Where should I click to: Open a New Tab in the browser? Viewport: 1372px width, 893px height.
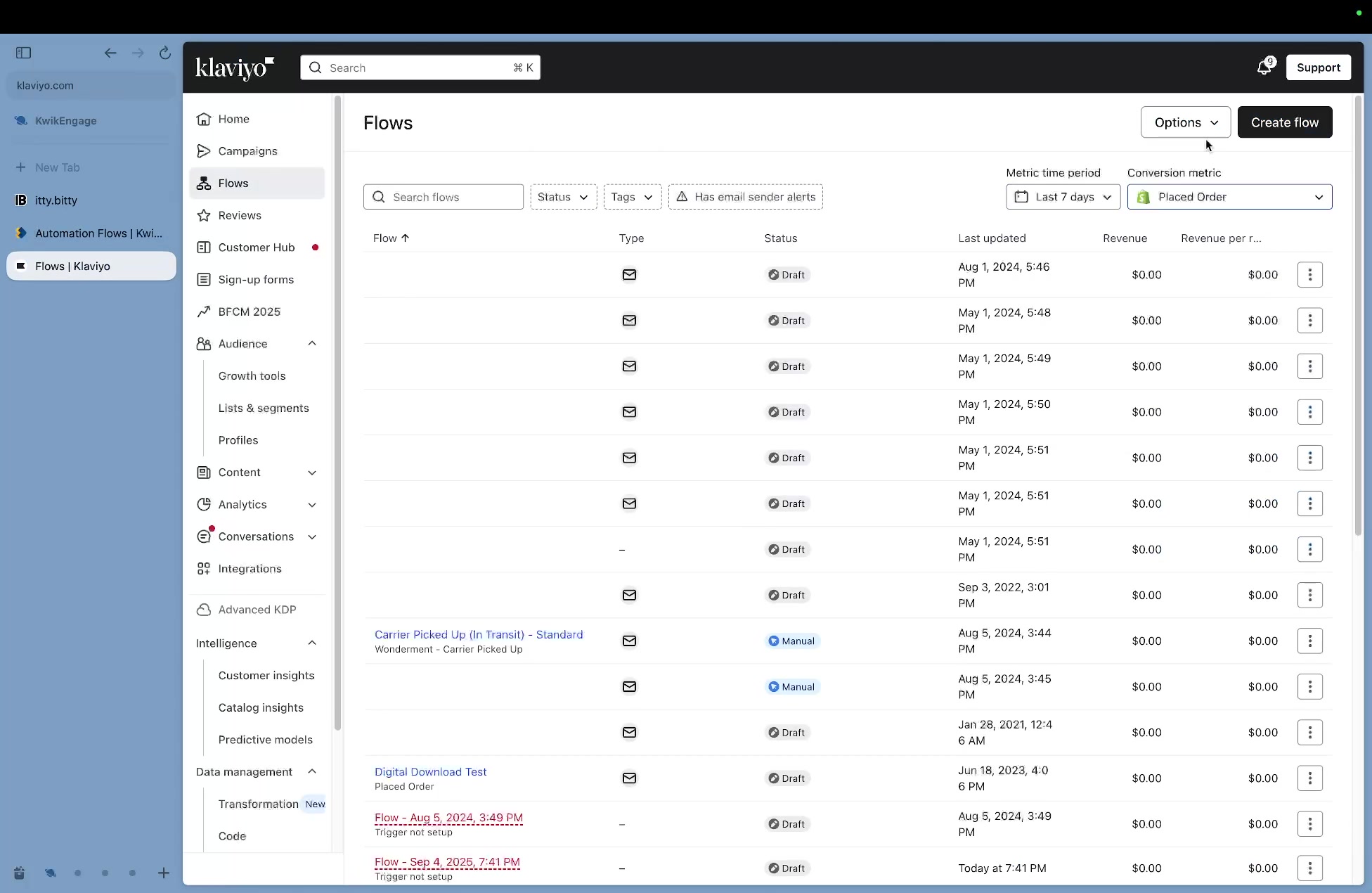[91, 167]
